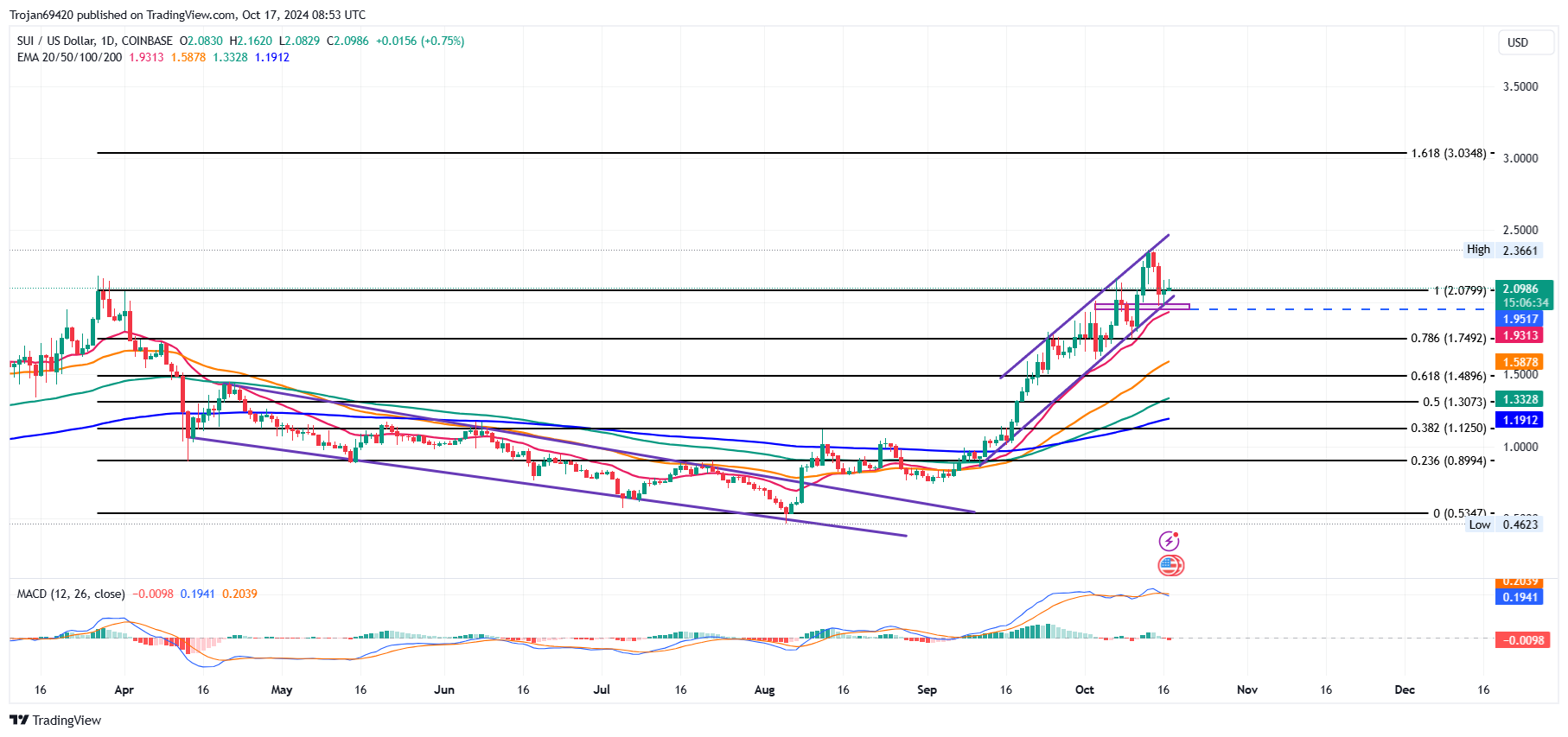The height and width of the screenshot is (737, 1568).
Task: Click the orange EMA 50 label 1.5878
Action: (x=1520, y=363)
